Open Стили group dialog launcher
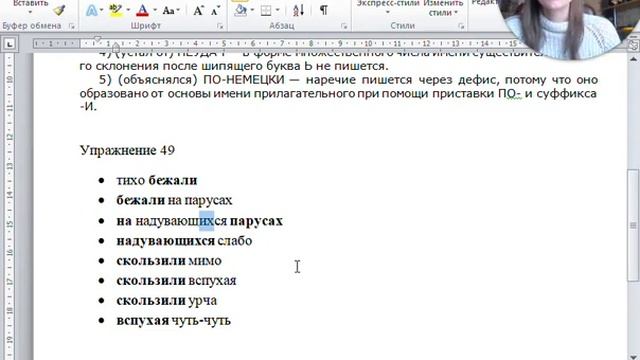This screenshot has width=640, height=360. [461, 26]
